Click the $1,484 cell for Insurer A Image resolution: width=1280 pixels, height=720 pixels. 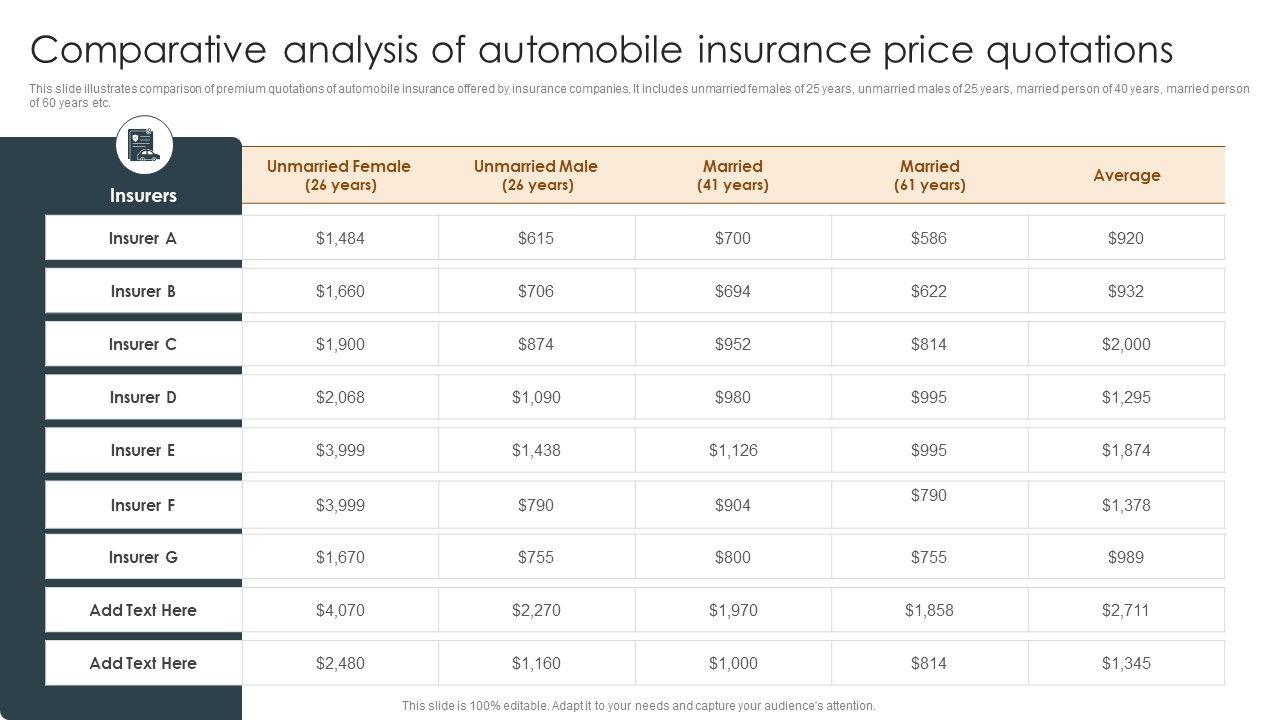click(x=340, y=238)
